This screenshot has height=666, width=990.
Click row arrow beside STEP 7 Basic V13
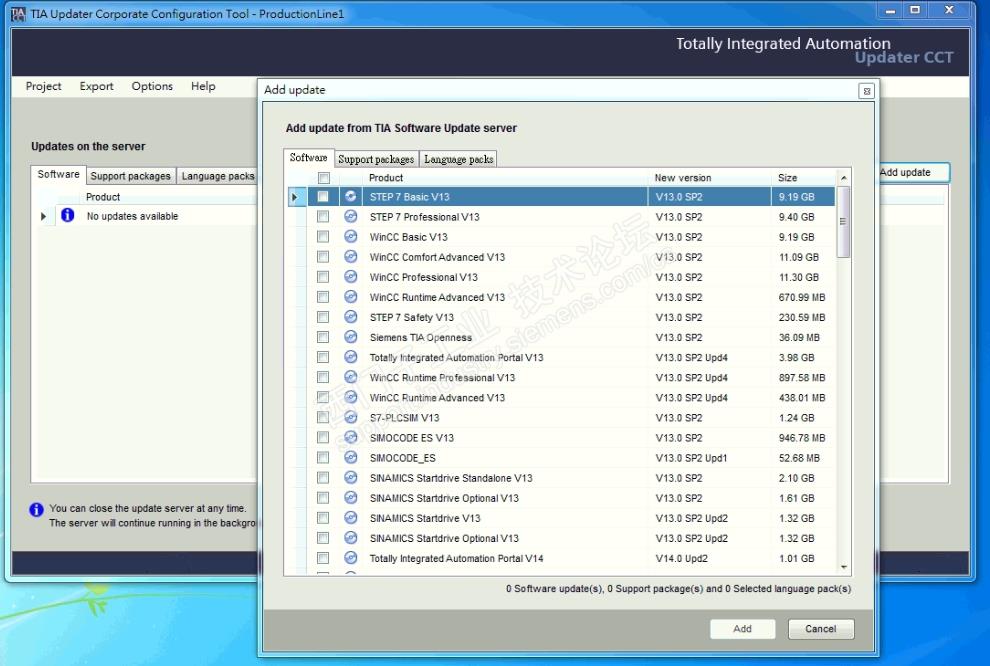pyautogui.click(x=294, y=197)
